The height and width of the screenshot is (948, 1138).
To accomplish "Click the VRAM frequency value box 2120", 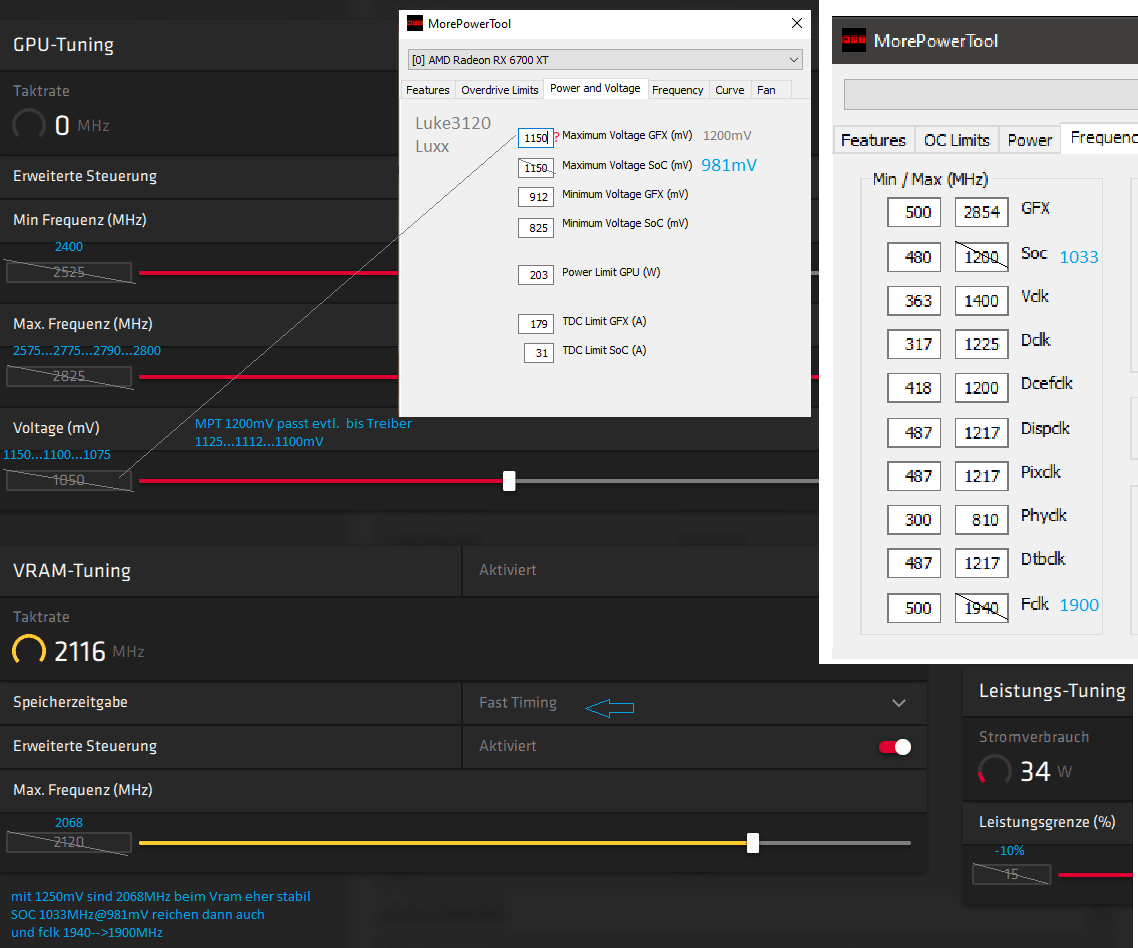I will click(69, 842).
